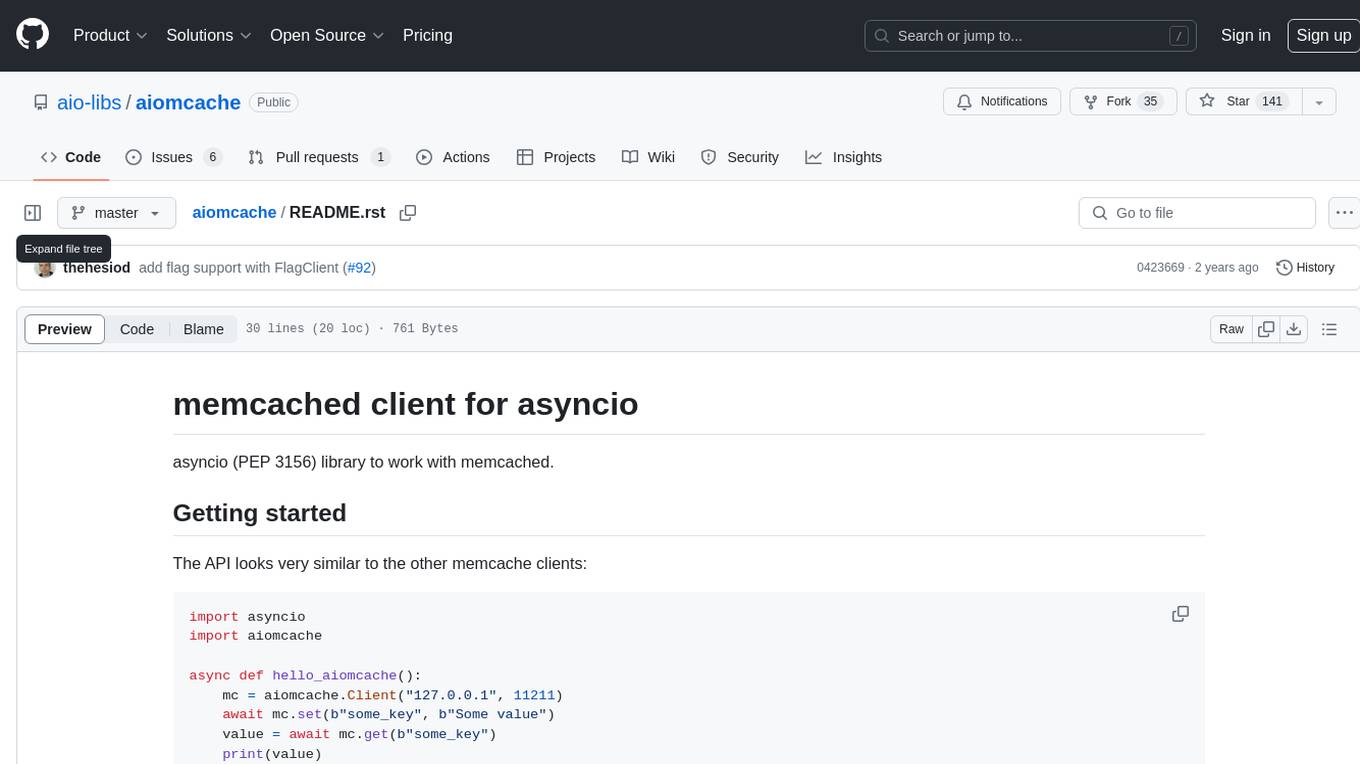Click the fork count 35
Image resolution: width=1360 pixels, height=764 pixels.
click(x=1150, y=101)
